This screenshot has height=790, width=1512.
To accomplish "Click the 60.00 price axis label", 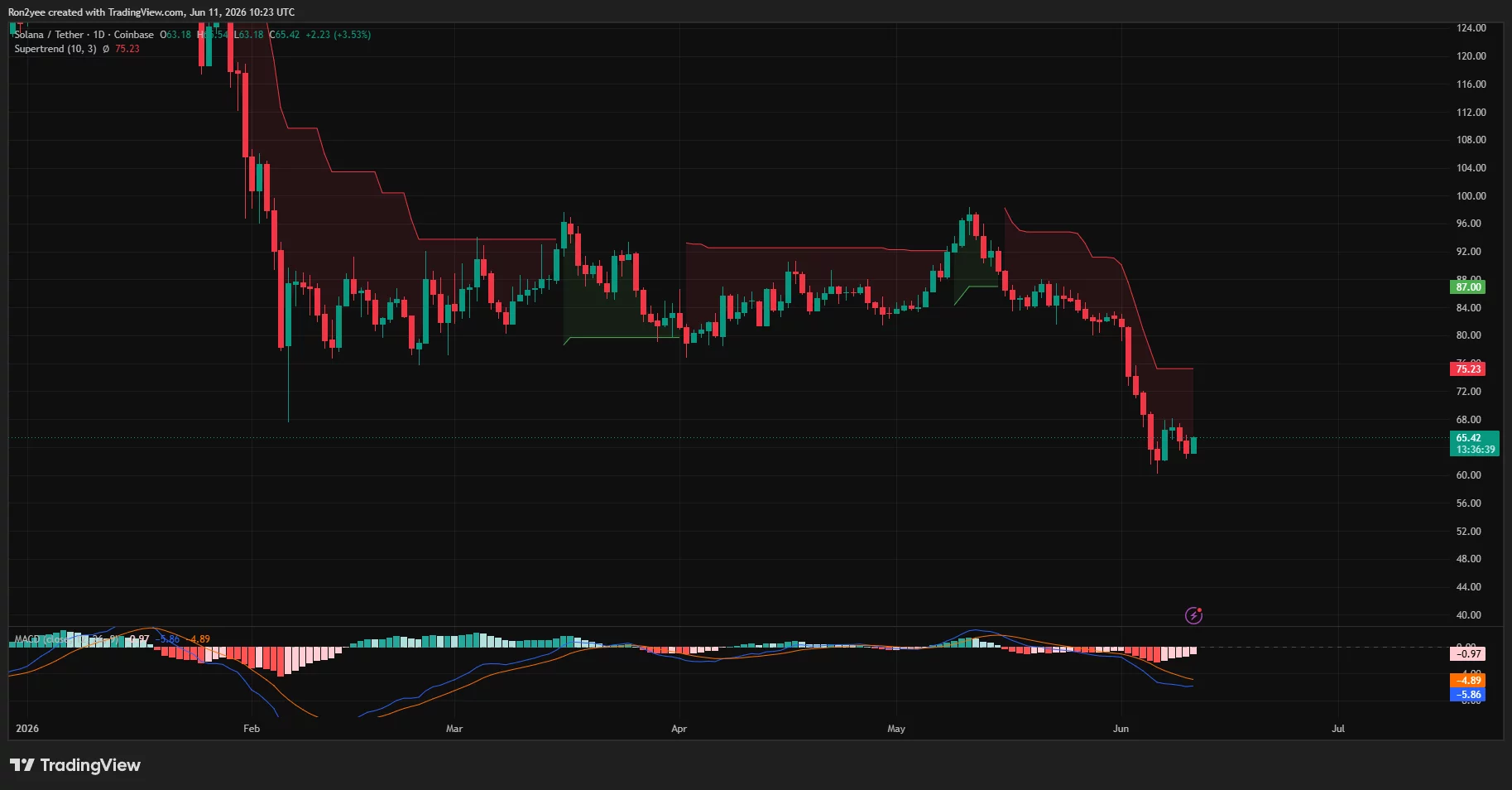I will click(1469, 475).
